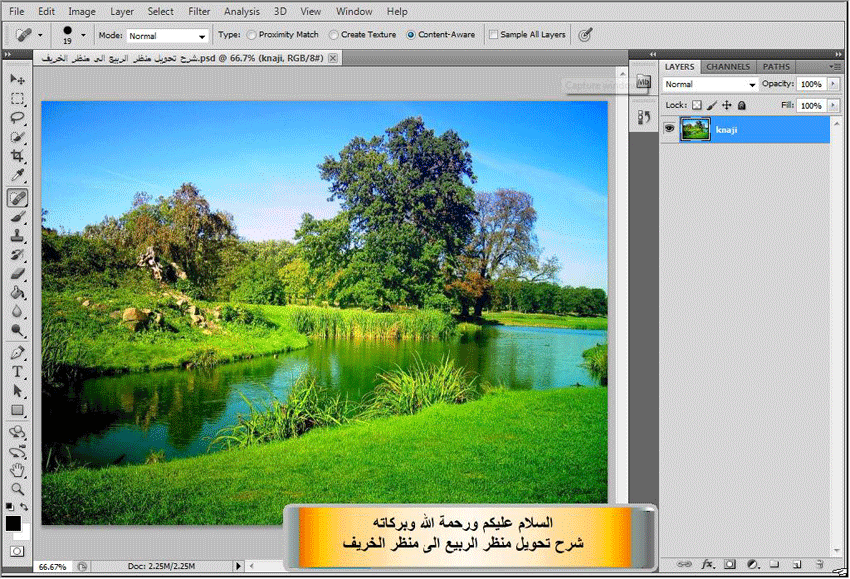Image resolution: width=850 pixels, height=579 pixels.
Task: Choose the Hand tool
Action: tap(17, 470)
